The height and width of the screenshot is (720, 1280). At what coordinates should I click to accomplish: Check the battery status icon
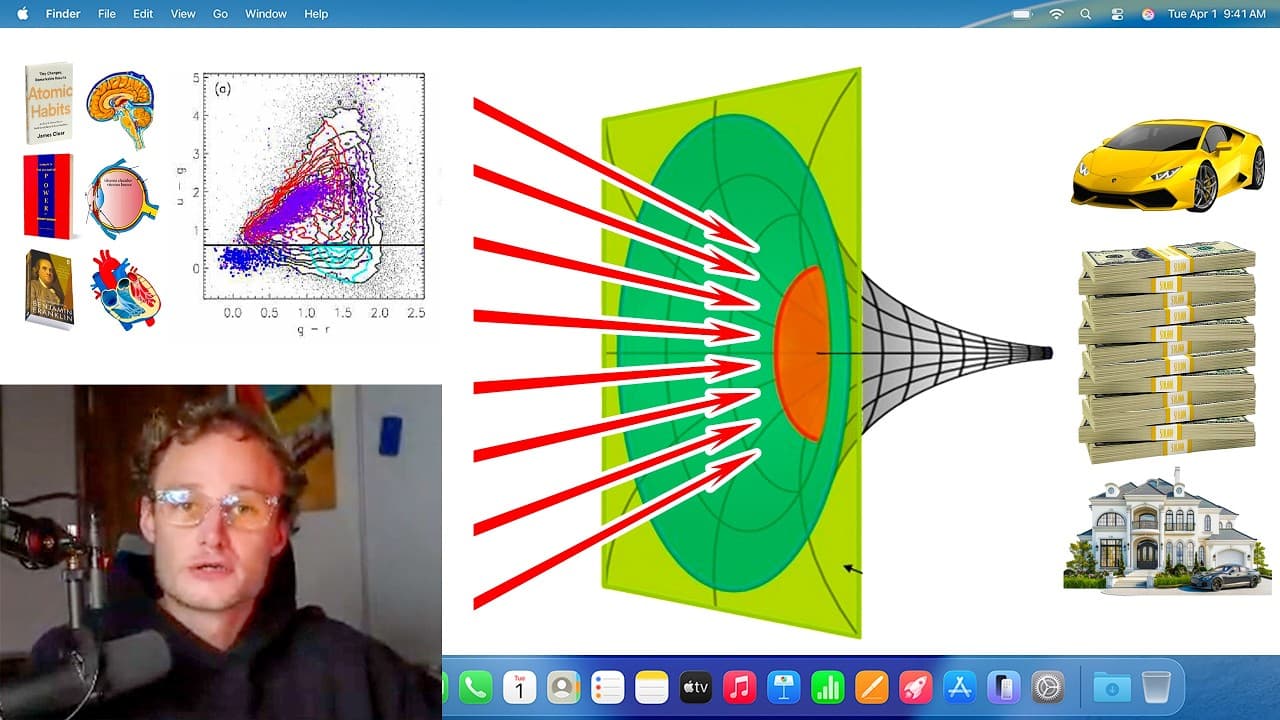pyautogui.click(x=1022, y=14)
